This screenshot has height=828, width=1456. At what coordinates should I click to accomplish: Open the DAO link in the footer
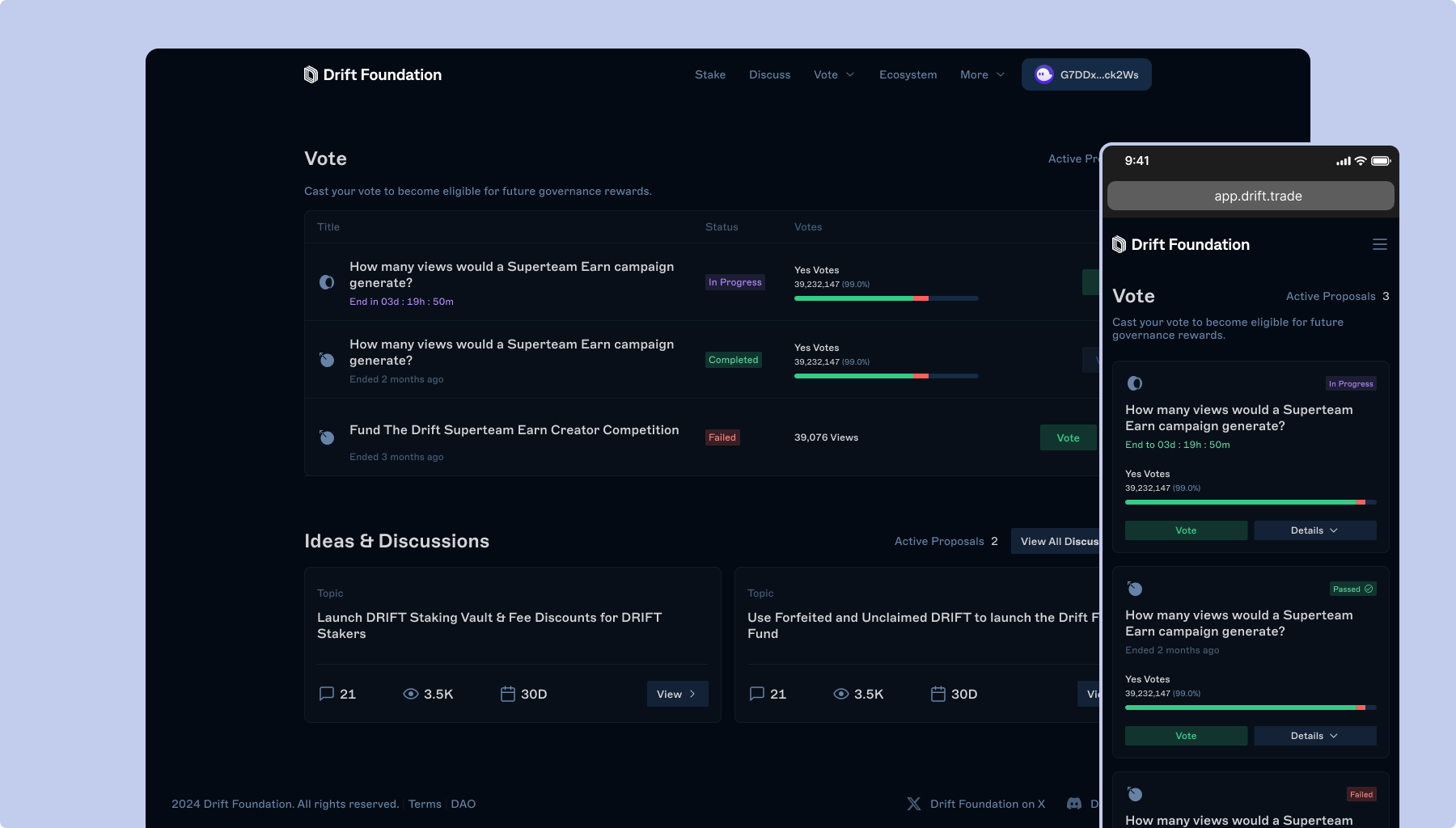pyautogui.click(x=463, y=804)
